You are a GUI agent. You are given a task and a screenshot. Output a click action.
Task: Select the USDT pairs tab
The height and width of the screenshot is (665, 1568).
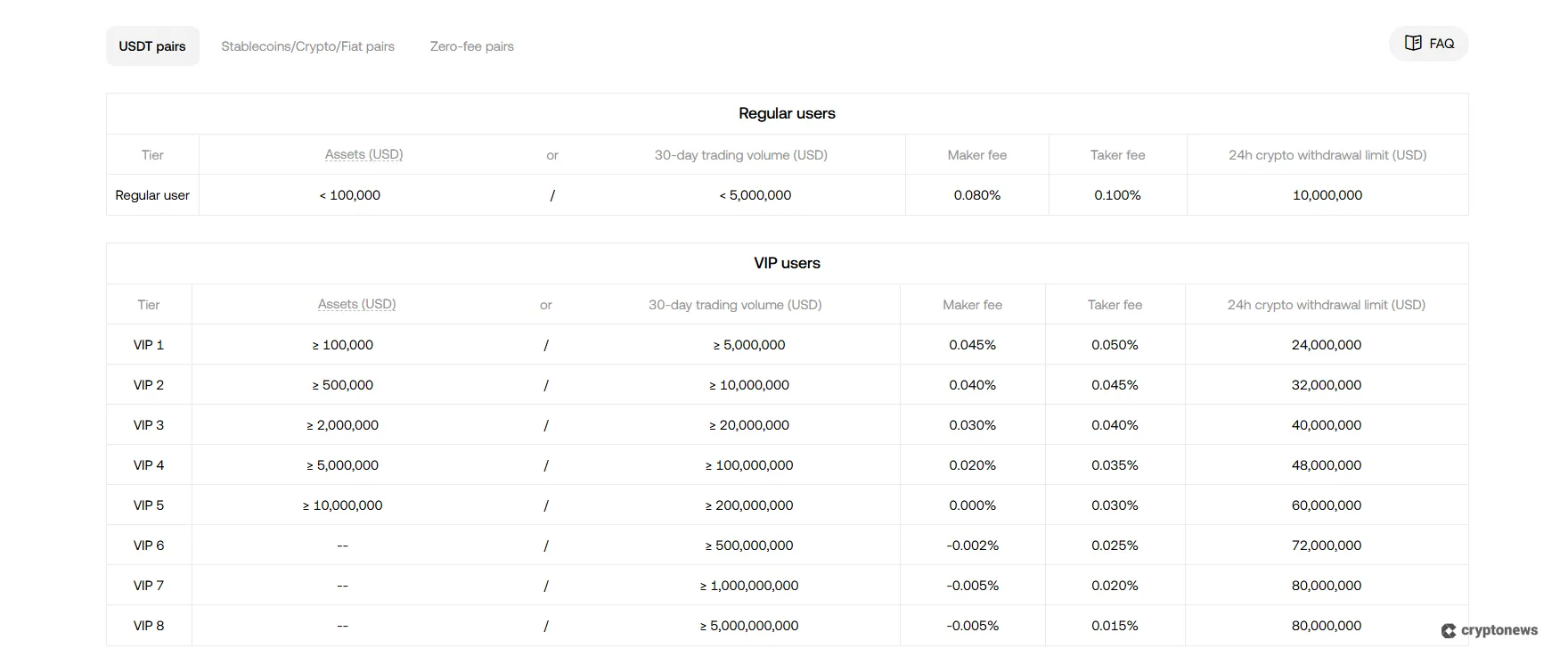(x=152, y=46)
